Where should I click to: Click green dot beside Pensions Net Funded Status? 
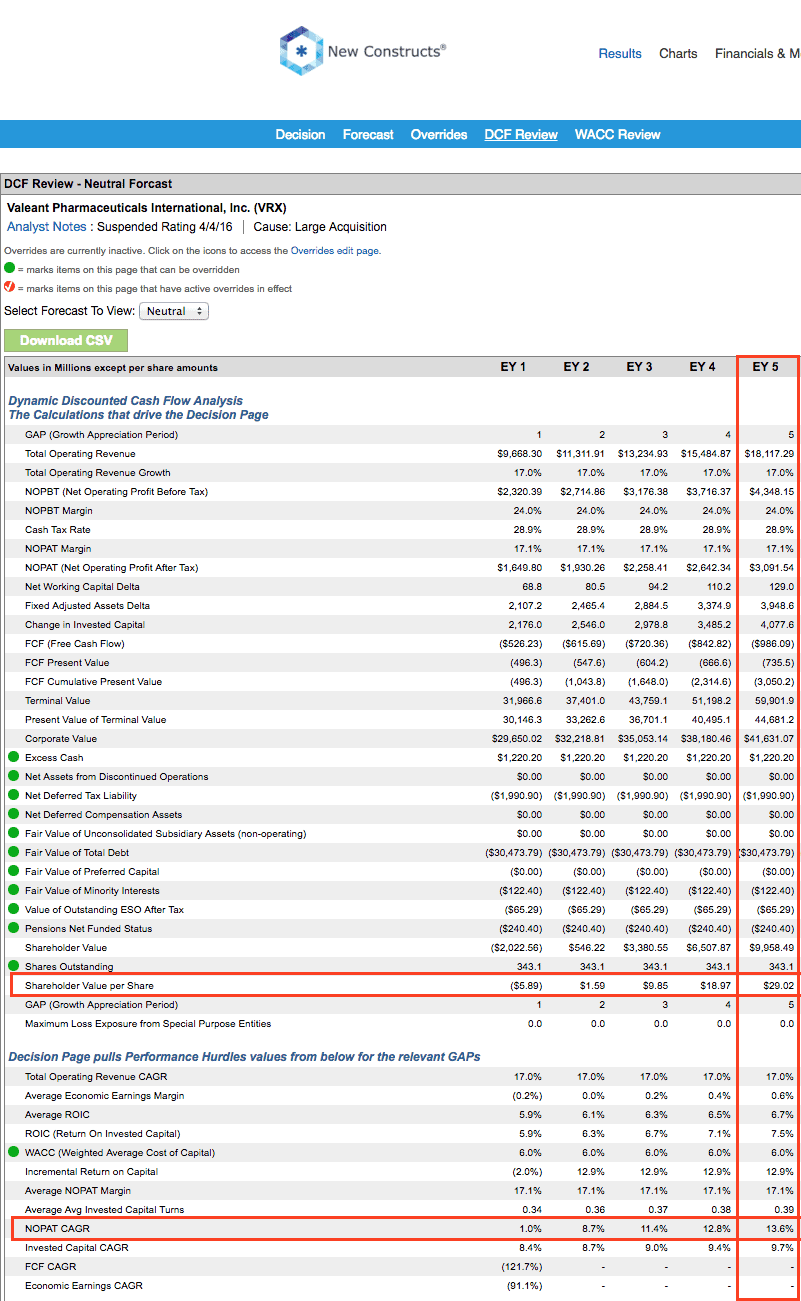click(13, 928)
